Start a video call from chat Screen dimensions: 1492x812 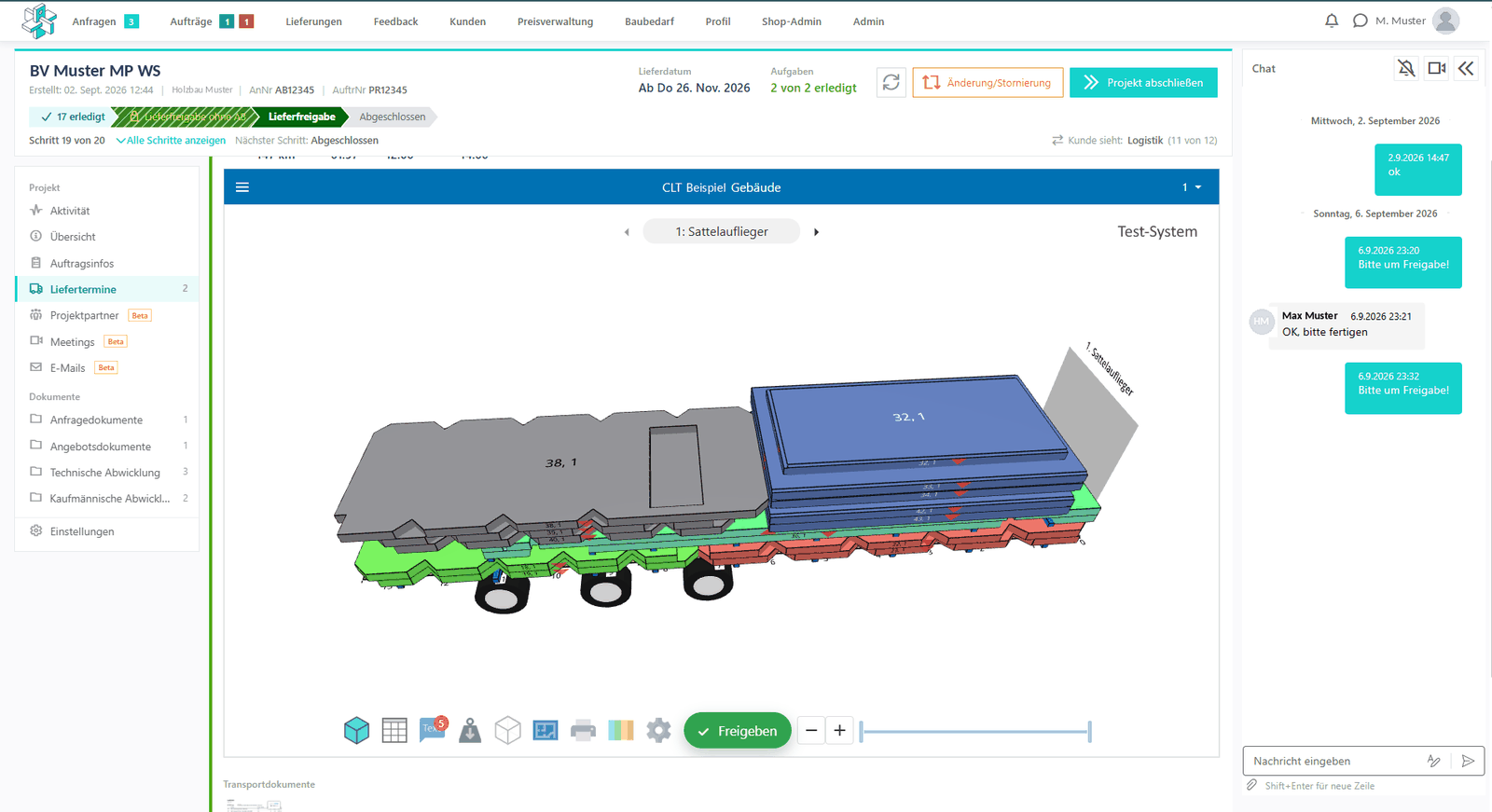(x=1437, y=68)
